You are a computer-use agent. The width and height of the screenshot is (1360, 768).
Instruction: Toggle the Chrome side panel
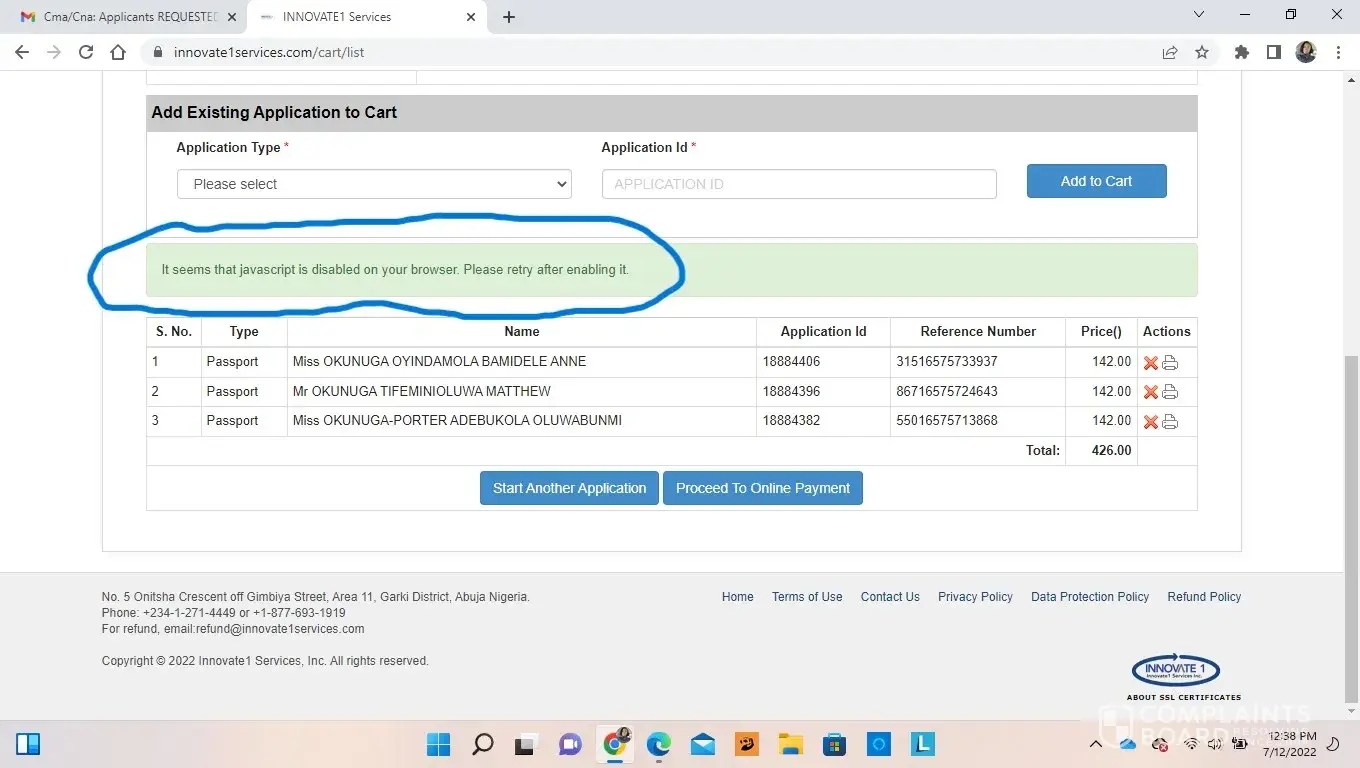pyautogui.click(x=1274, y=52)
